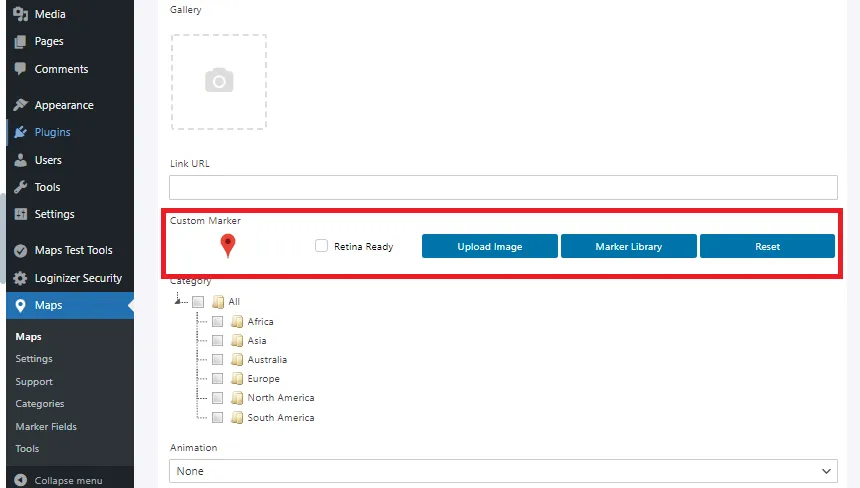Click the Maps Test Tools checkmark icon

pyautogui.click(x=20, y=251)
